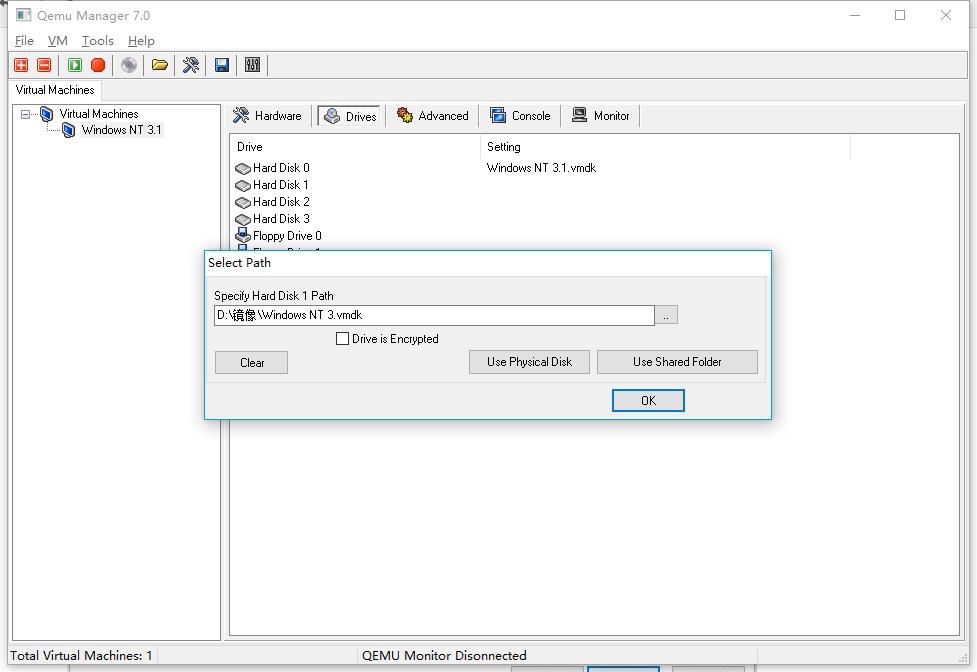The image size is (977, 672).
Task: Select the Virtual Machines tree label
Action: click(x=98, y=114)
